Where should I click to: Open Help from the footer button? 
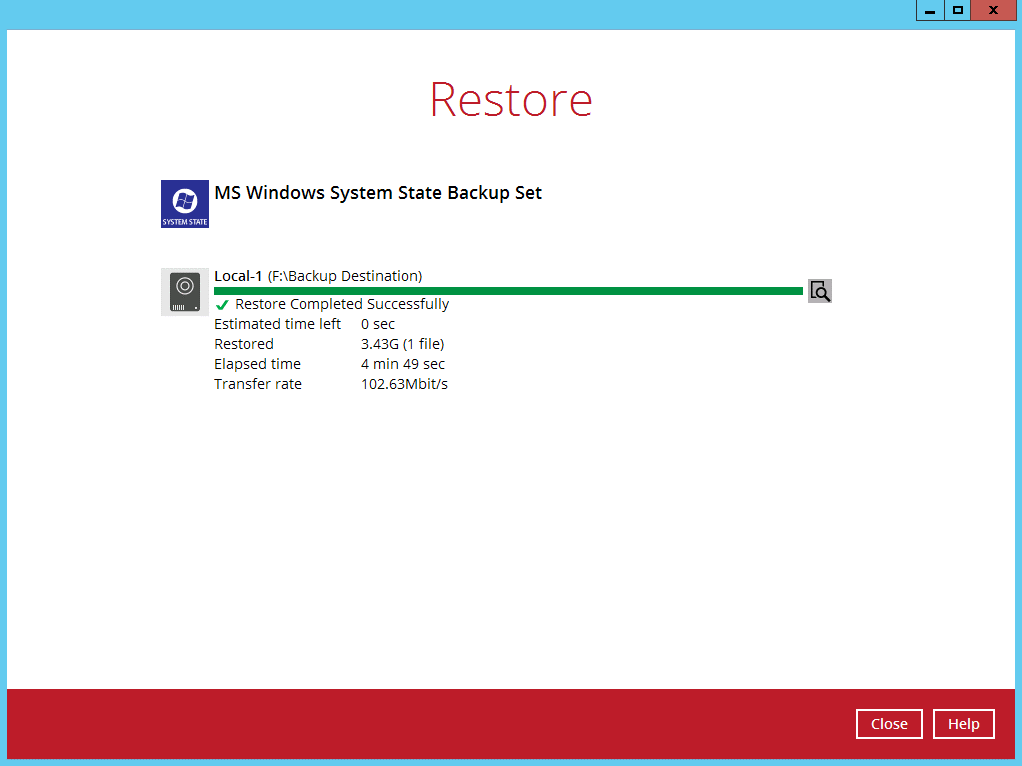pos(963,724)
